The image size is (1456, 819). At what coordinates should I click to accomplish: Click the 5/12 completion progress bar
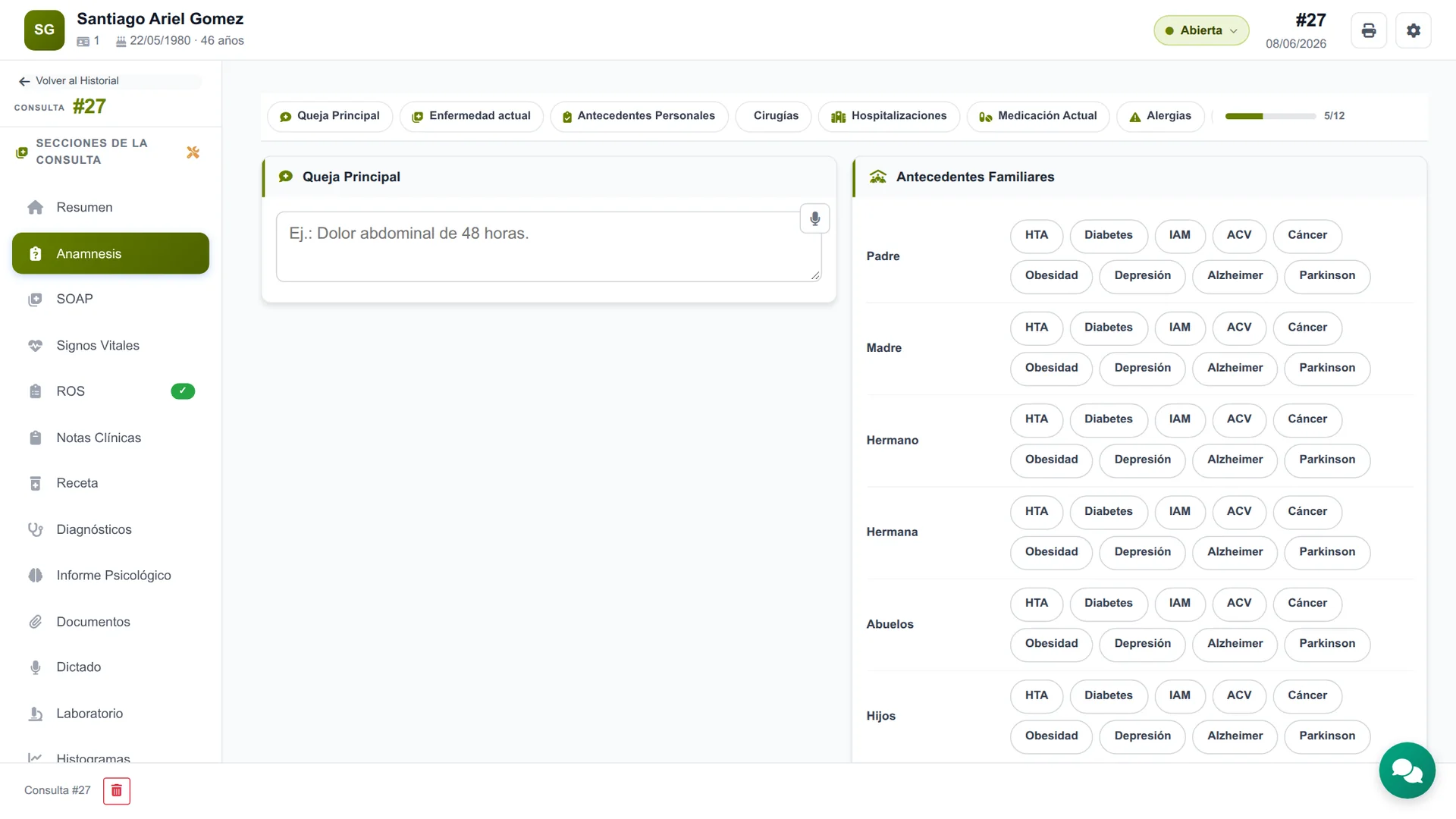(x=1270, y=116)
